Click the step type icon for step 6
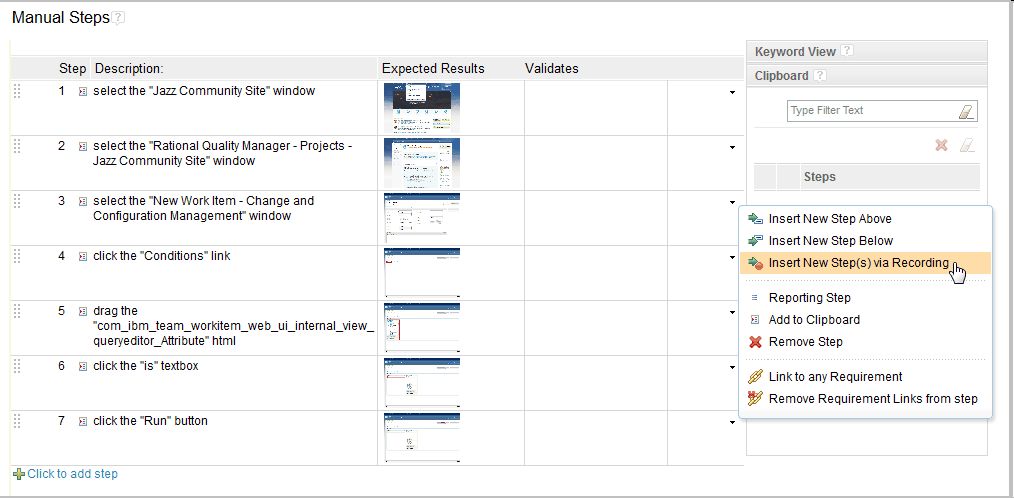The width and height of the screenshot is (1014, 498). pyautogui.click(x=83, y=367)
